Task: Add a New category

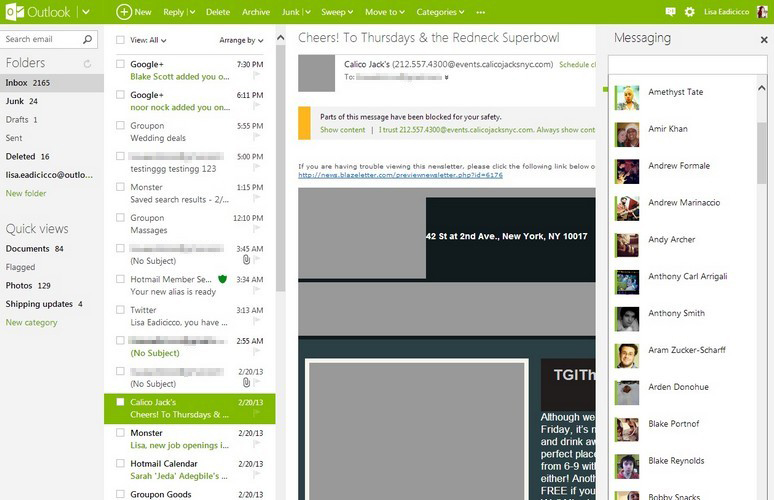Action: [x=31, y=322]
